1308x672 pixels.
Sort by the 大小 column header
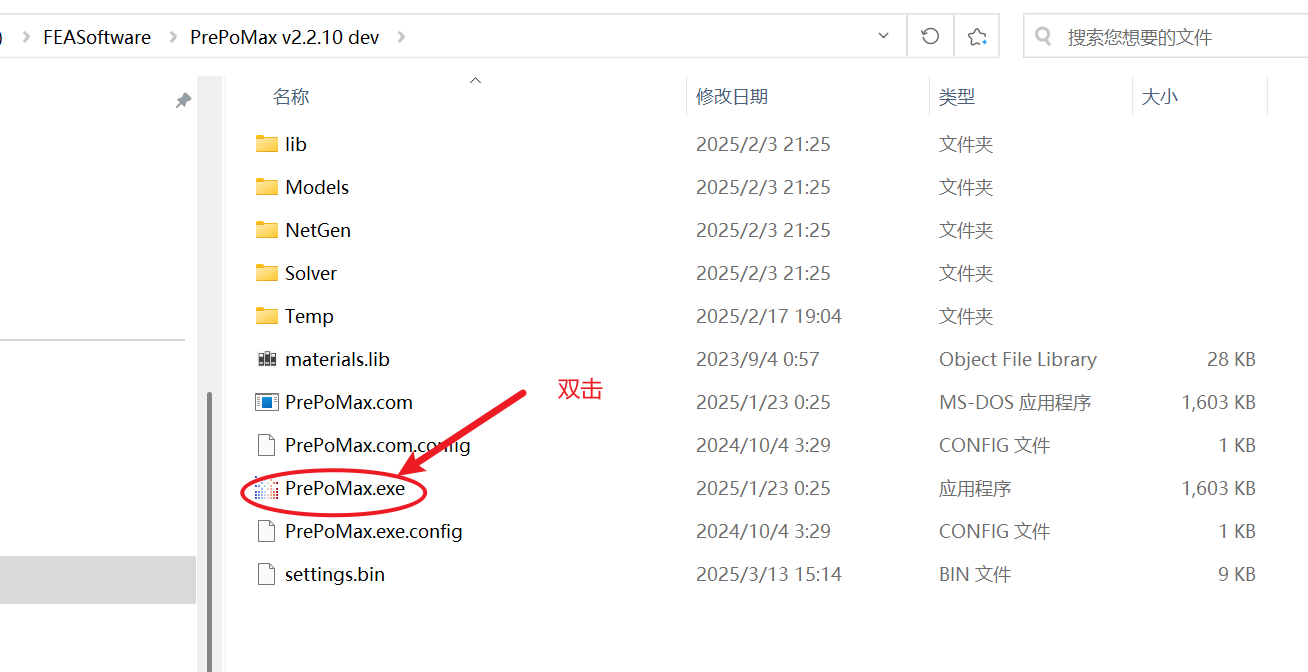(x=1160, y=97)
